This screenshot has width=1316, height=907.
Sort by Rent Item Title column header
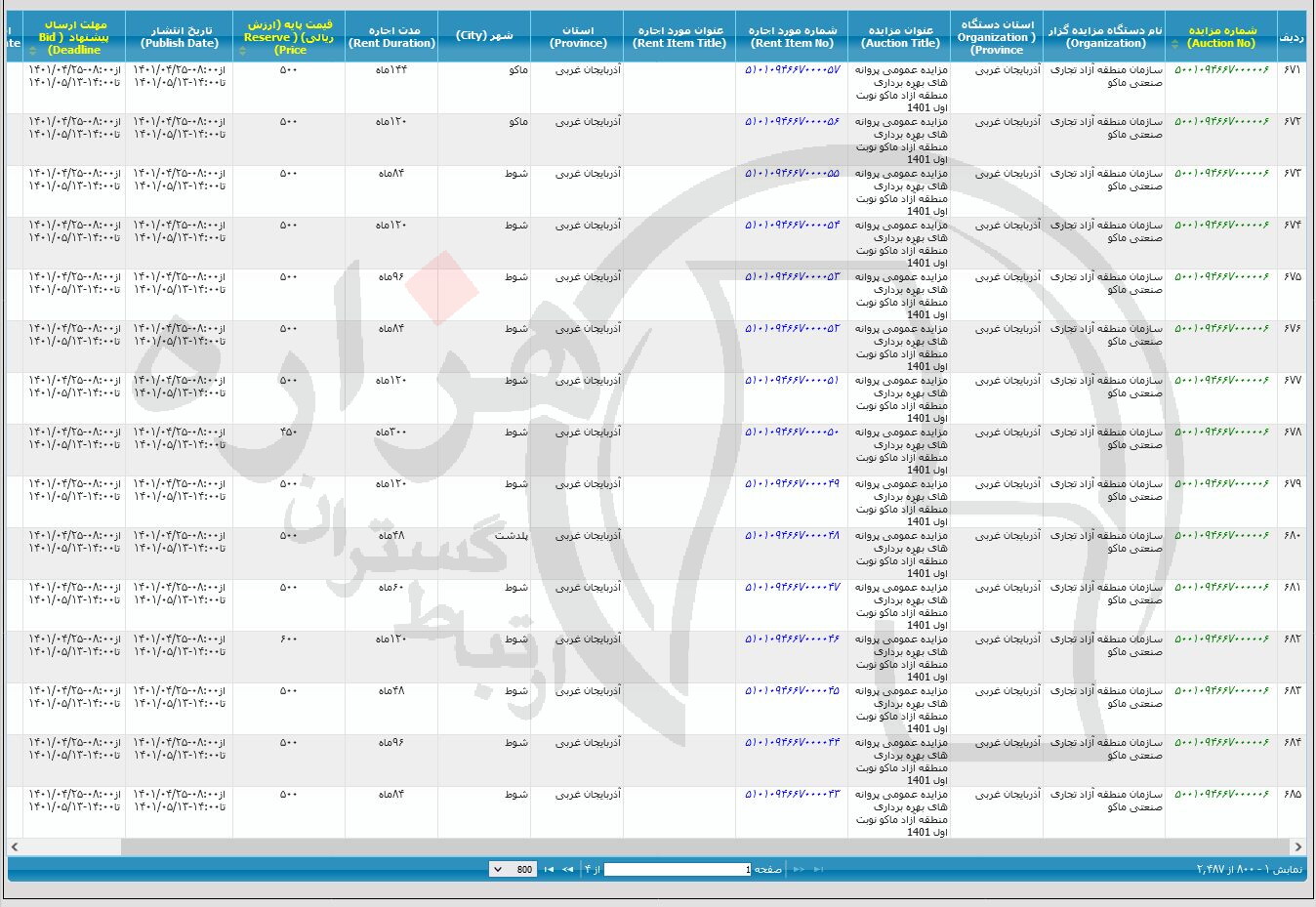tap(679, 37)
